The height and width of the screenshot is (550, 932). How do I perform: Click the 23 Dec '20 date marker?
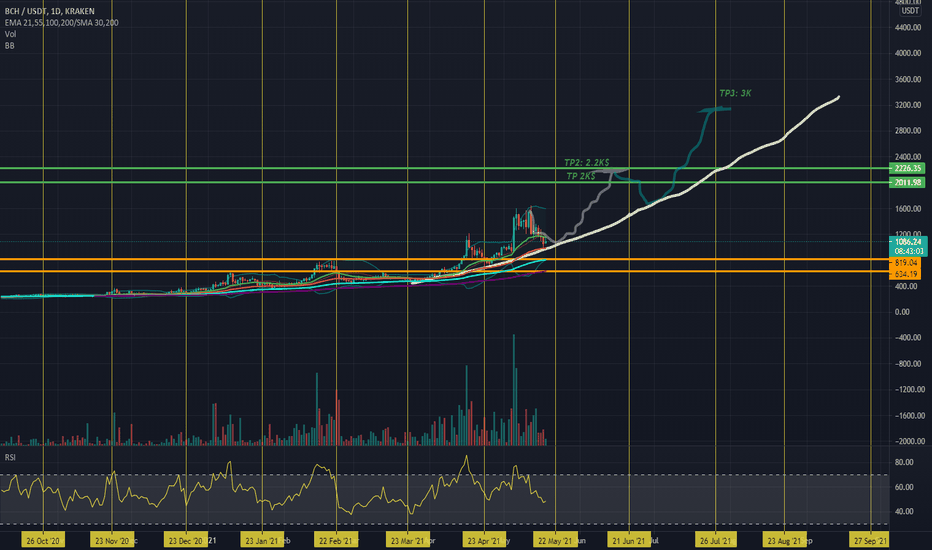(x=185, y=540)
